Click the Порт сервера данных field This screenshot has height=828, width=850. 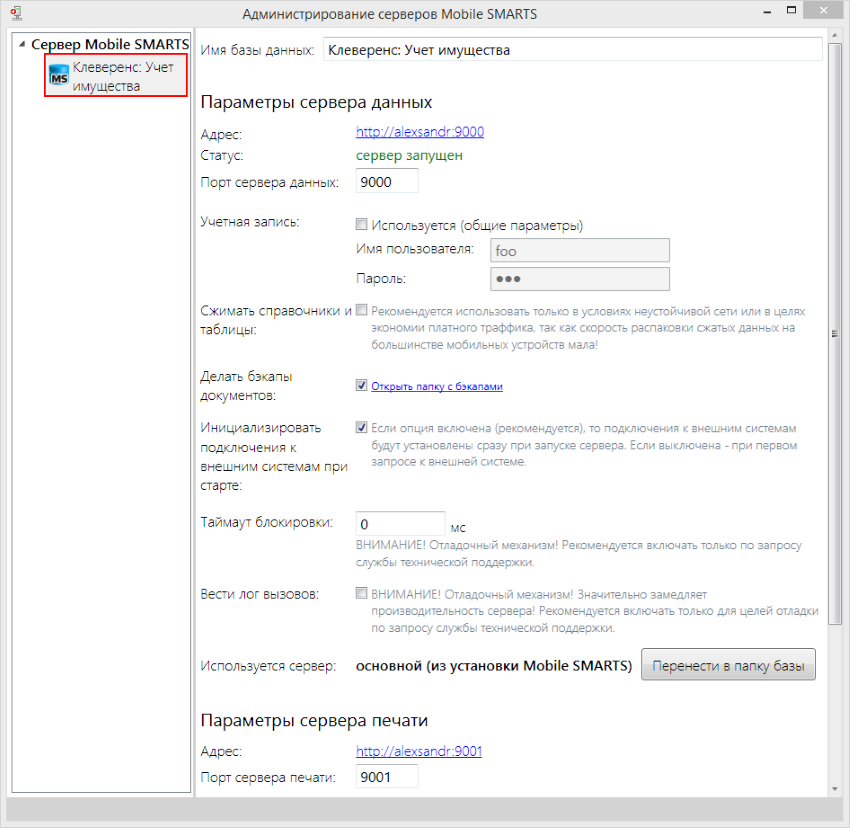(x=387, y=181)
